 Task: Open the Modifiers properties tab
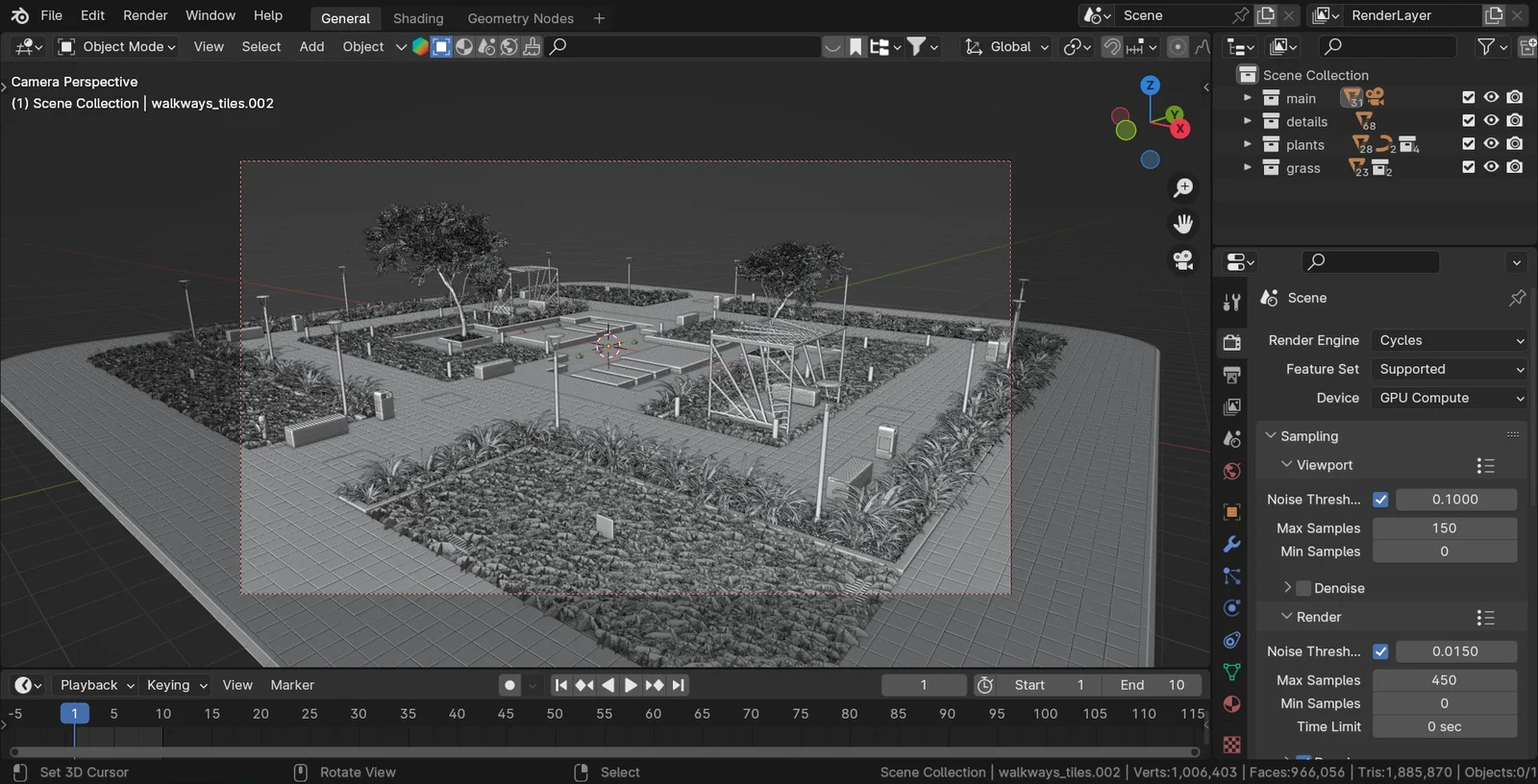(1231, 545)
